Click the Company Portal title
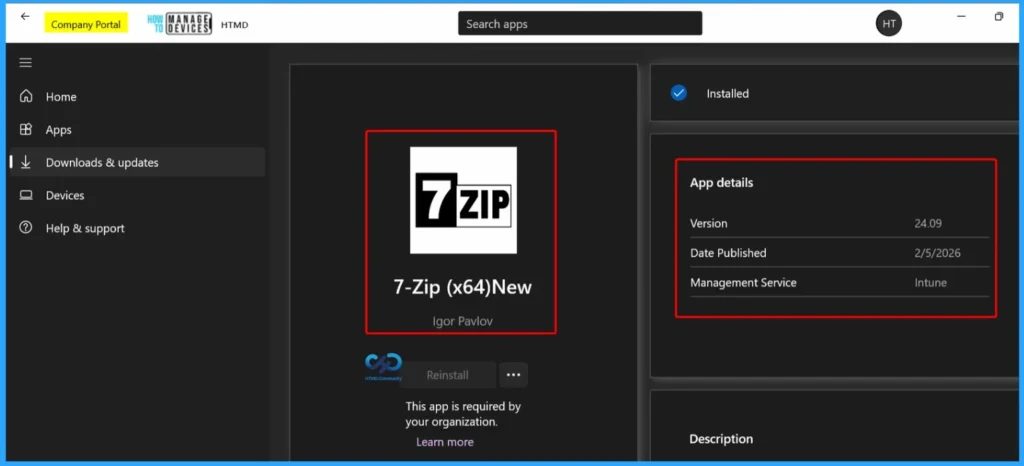Image resolution: width=1024 pixels, height=466 pixels. 86,24
